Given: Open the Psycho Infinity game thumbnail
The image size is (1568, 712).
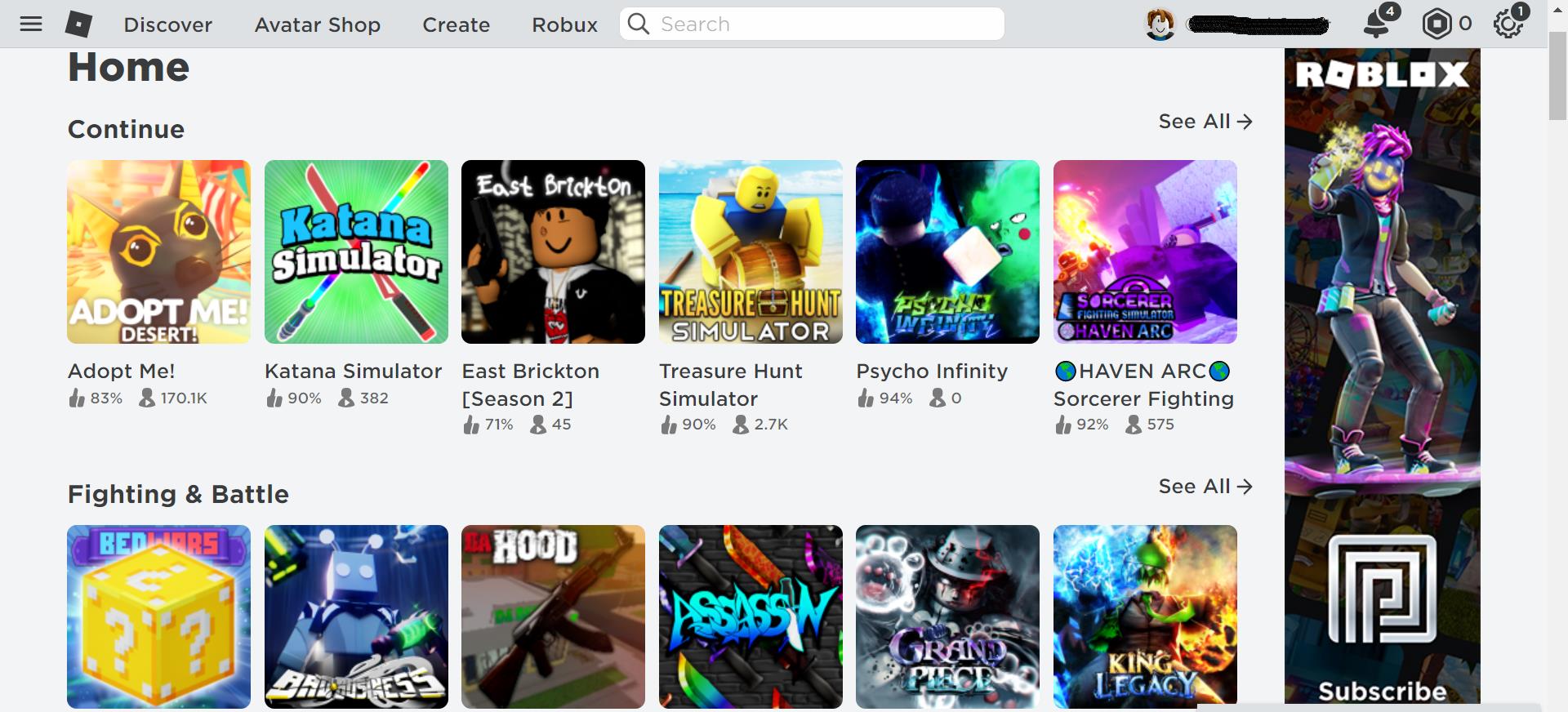Looking at the screenshot, I should (947, 251).
